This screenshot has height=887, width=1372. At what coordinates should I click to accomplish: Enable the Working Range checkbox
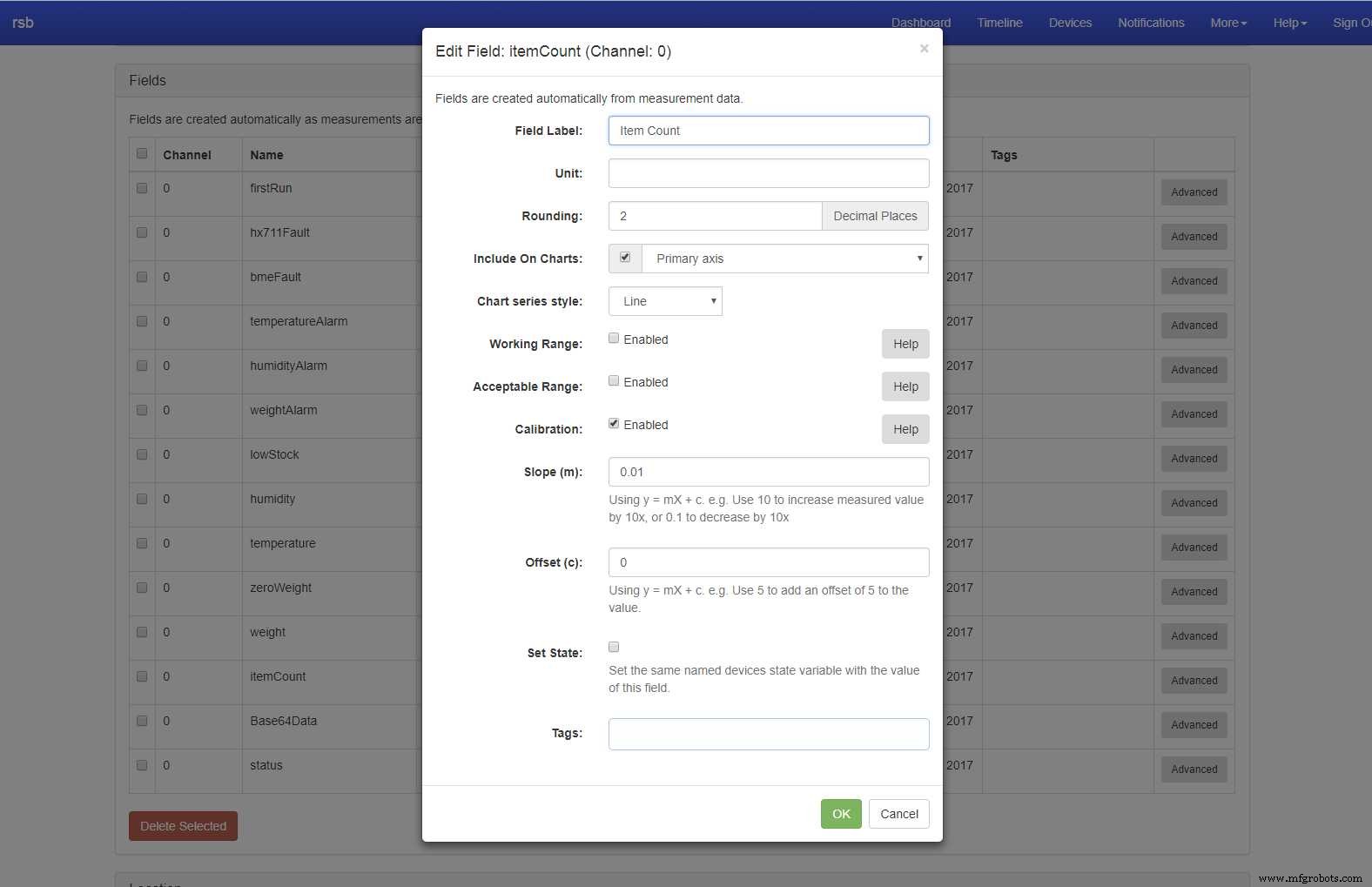[x=614, y=339]
